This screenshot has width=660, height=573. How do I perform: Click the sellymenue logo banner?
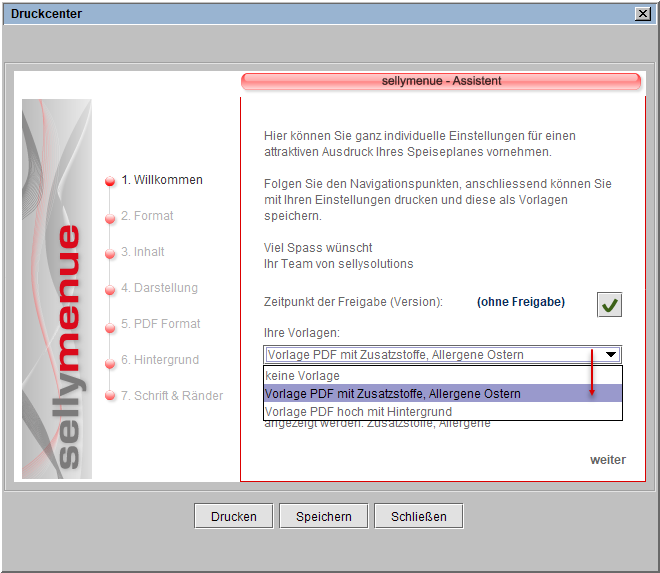(57, 288)
